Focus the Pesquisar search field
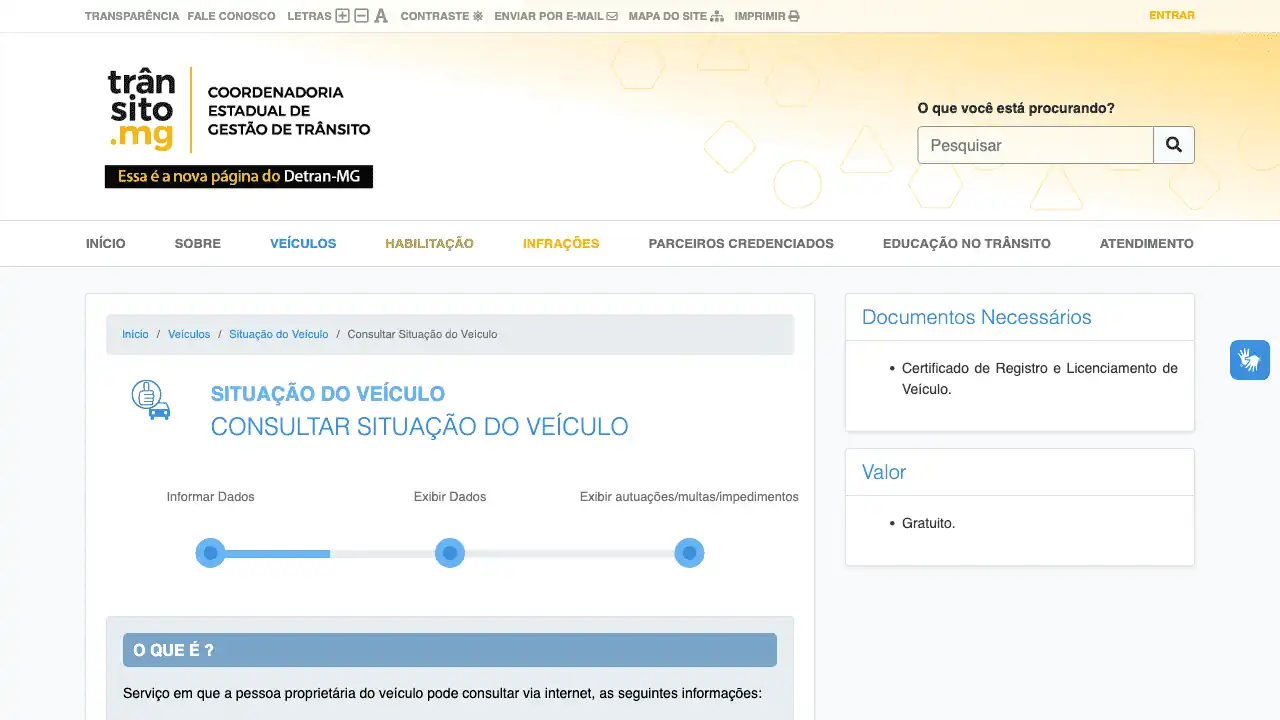The image size is (1280, 720). [1035, 145]
